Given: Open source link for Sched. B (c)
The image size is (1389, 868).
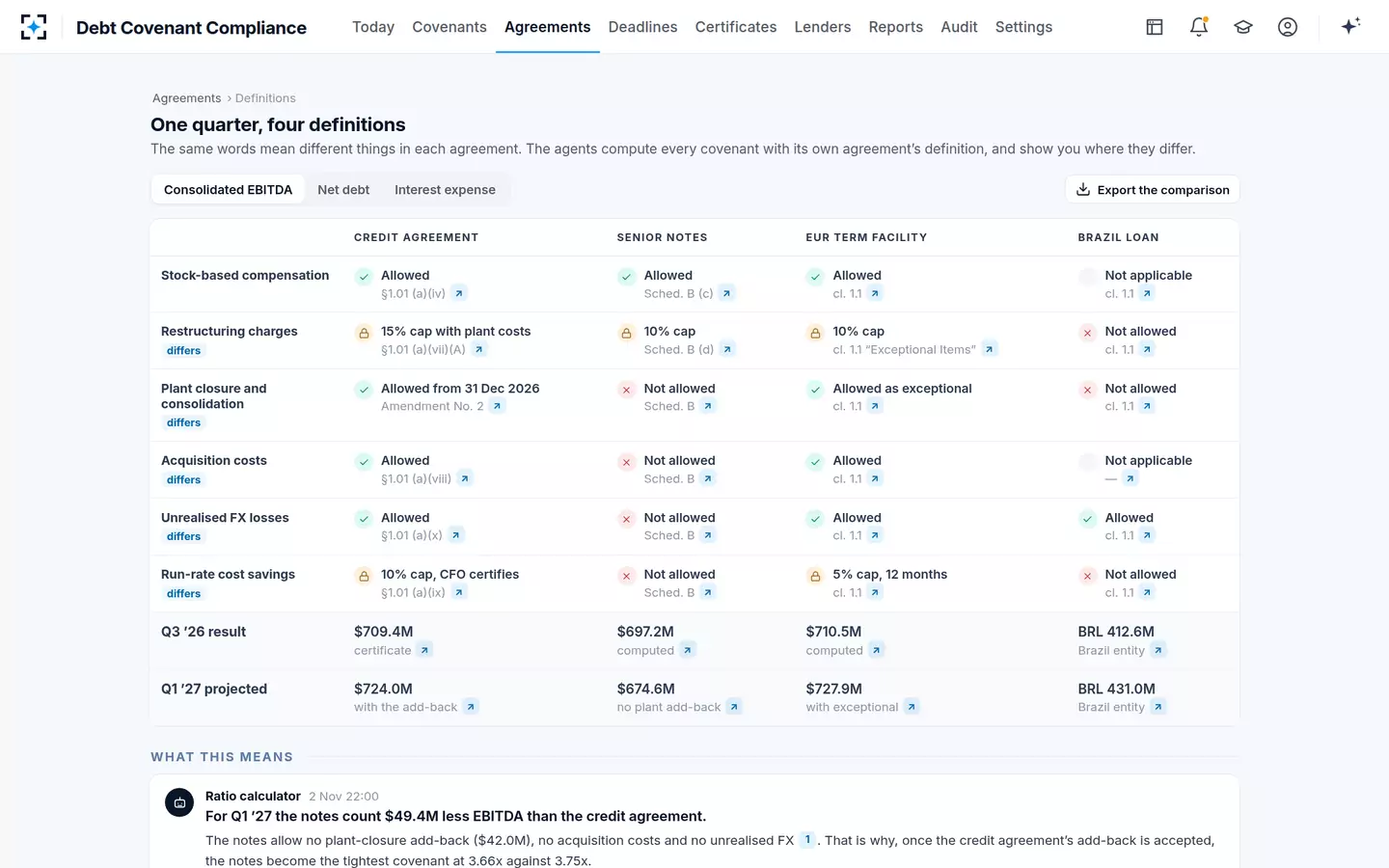Looking at the screenshot, I should (726, 293).
